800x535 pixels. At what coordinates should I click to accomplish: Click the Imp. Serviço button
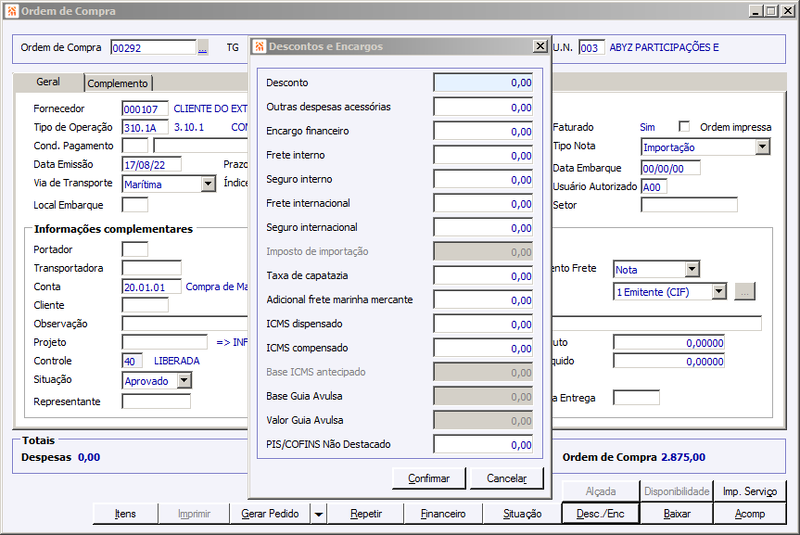[749, 492]
